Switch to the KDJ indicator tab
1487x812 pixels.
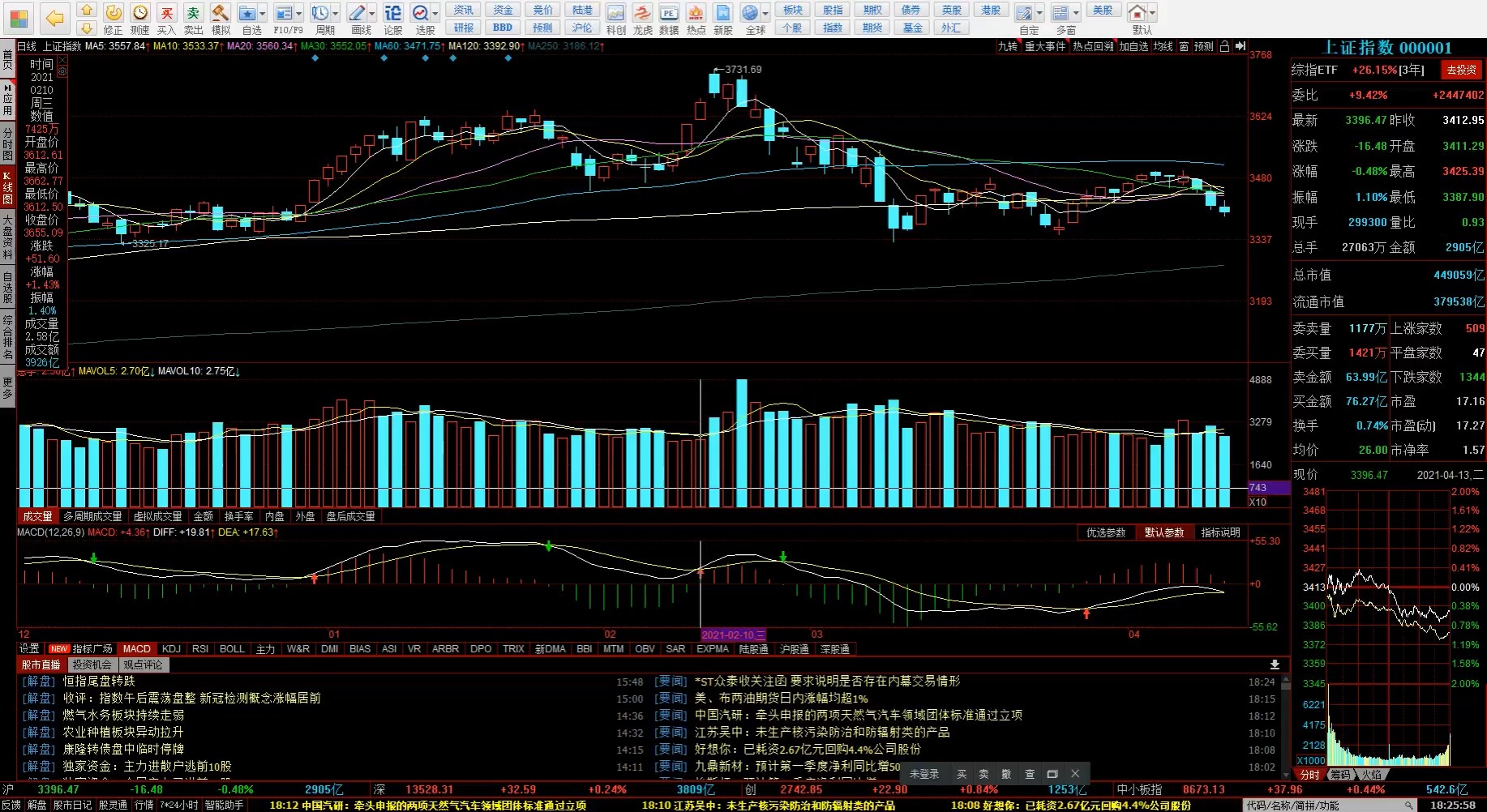coord(171,649)
